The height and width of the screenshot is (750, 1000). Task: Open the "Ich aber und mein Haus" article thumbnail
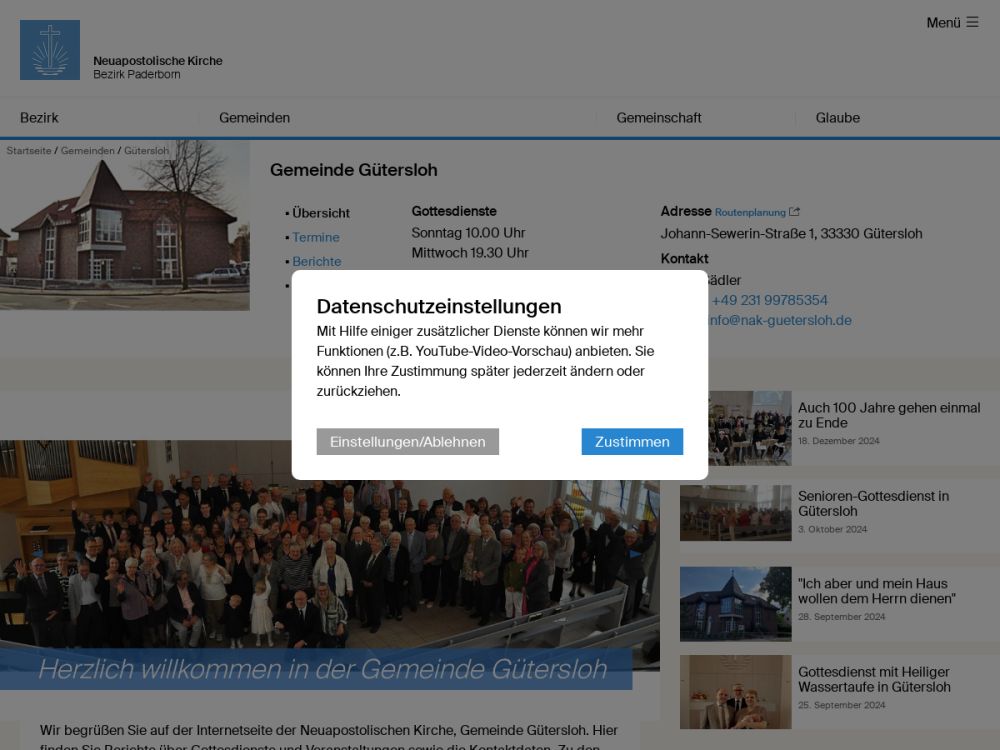coord(735,604)
